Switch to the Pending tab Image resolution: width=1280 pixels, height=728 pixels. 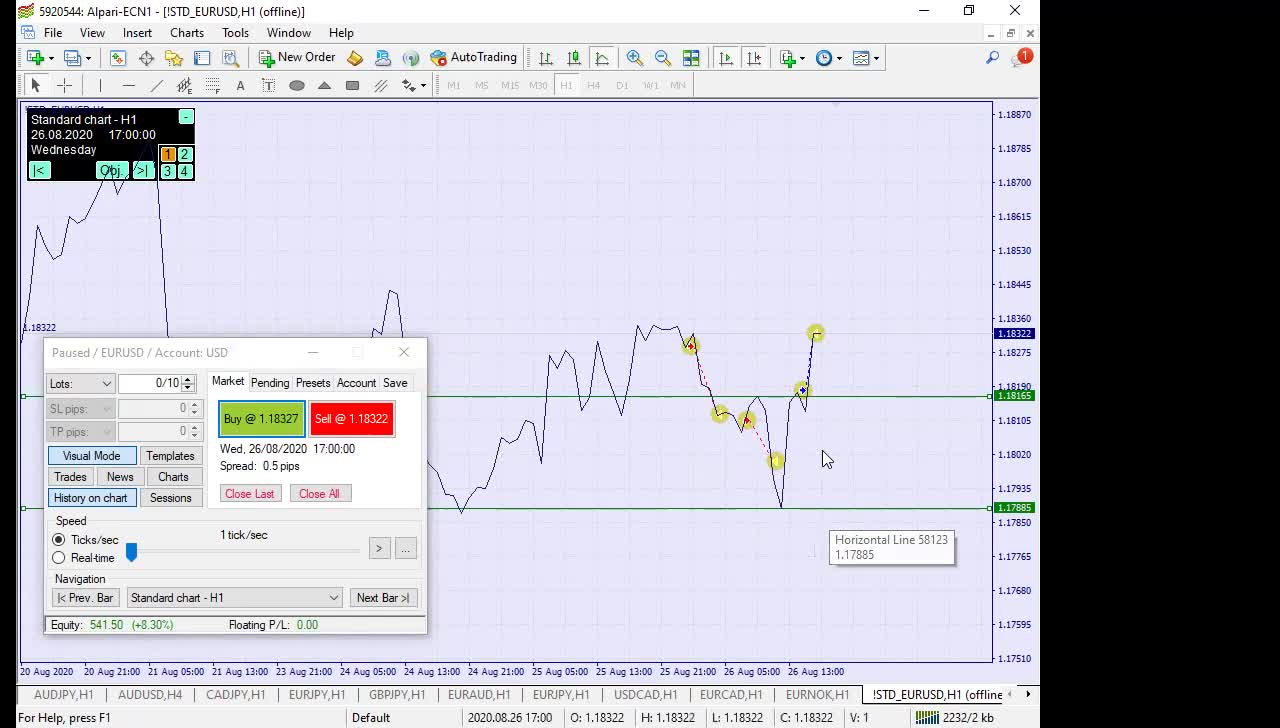pyautogui.click(x=270, y=383)
